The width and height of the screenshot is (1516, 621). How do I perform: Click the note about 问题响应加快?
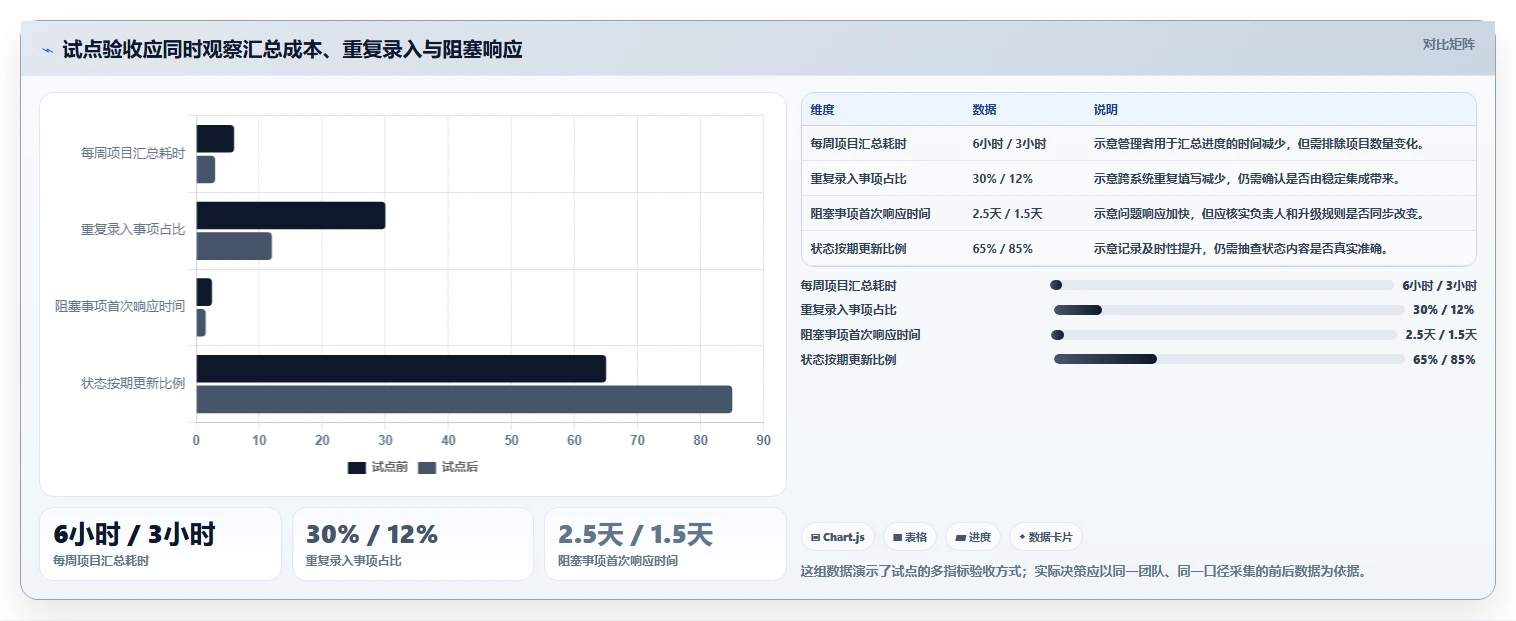(x=1258, y=214)
